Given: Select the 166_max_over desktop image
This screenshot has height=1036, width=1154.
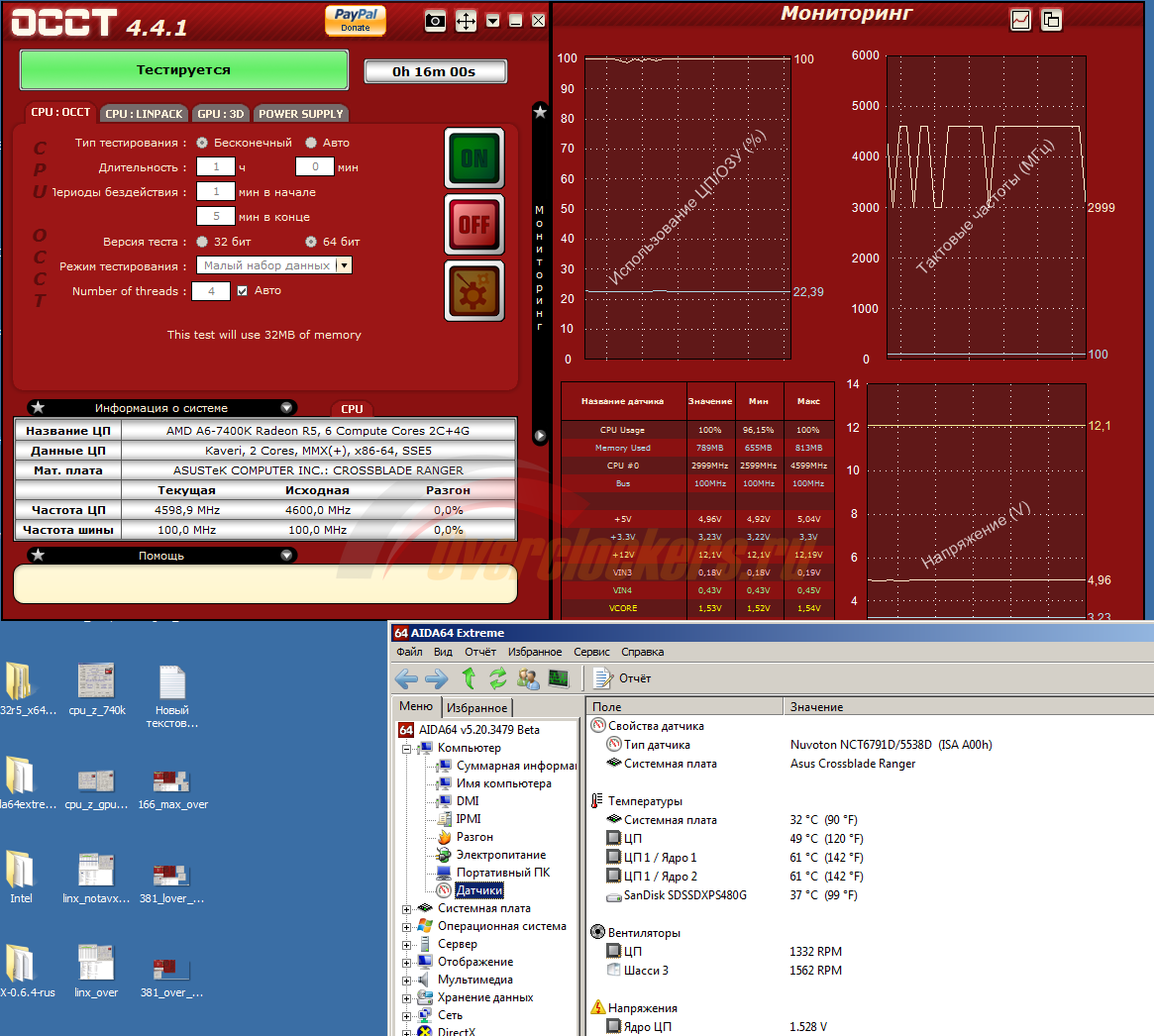Looking at the screenshot, I should click(x=172, y=788).
